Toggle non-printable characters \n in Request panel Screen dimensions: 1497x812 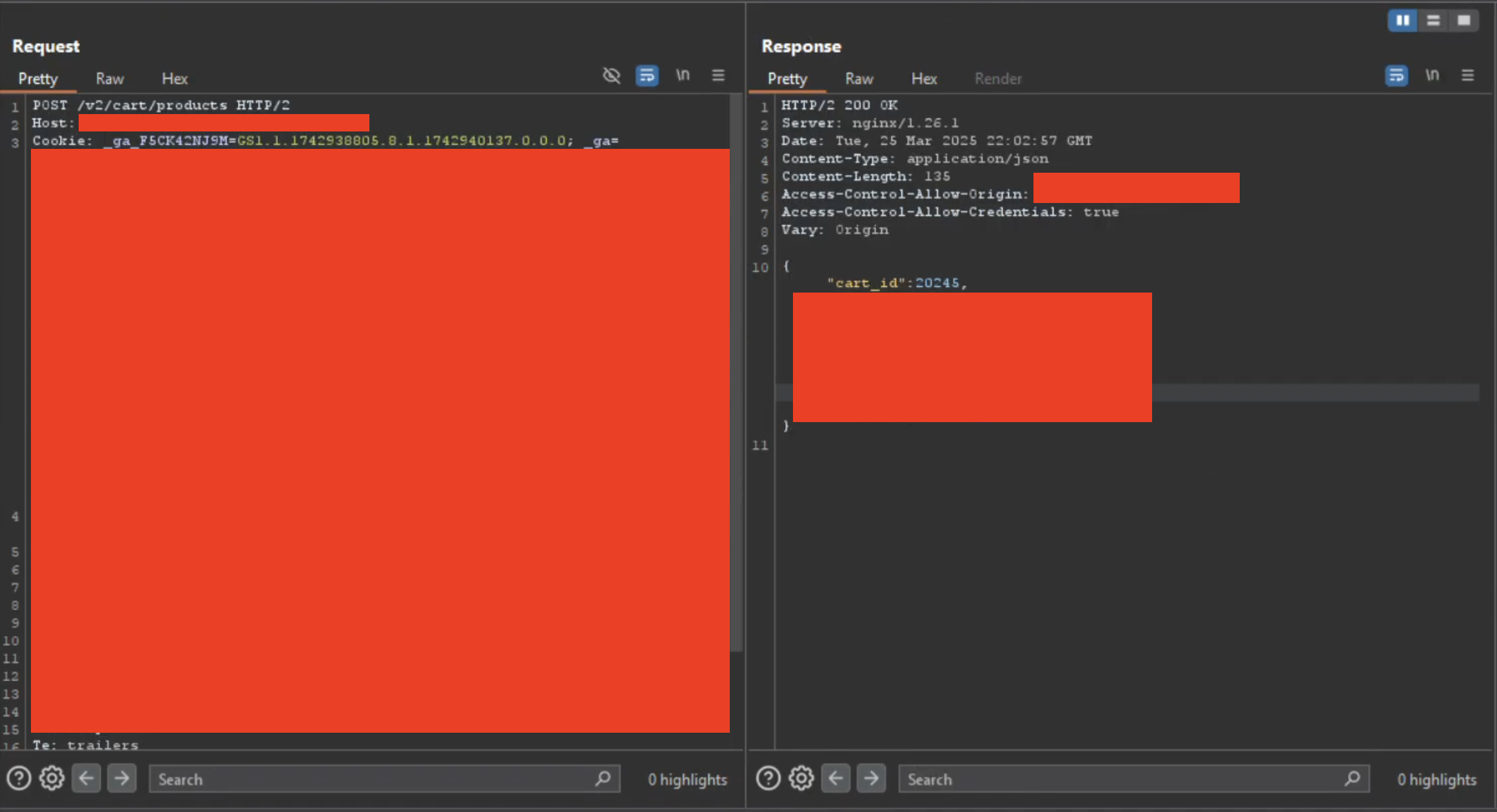[683, 75]
